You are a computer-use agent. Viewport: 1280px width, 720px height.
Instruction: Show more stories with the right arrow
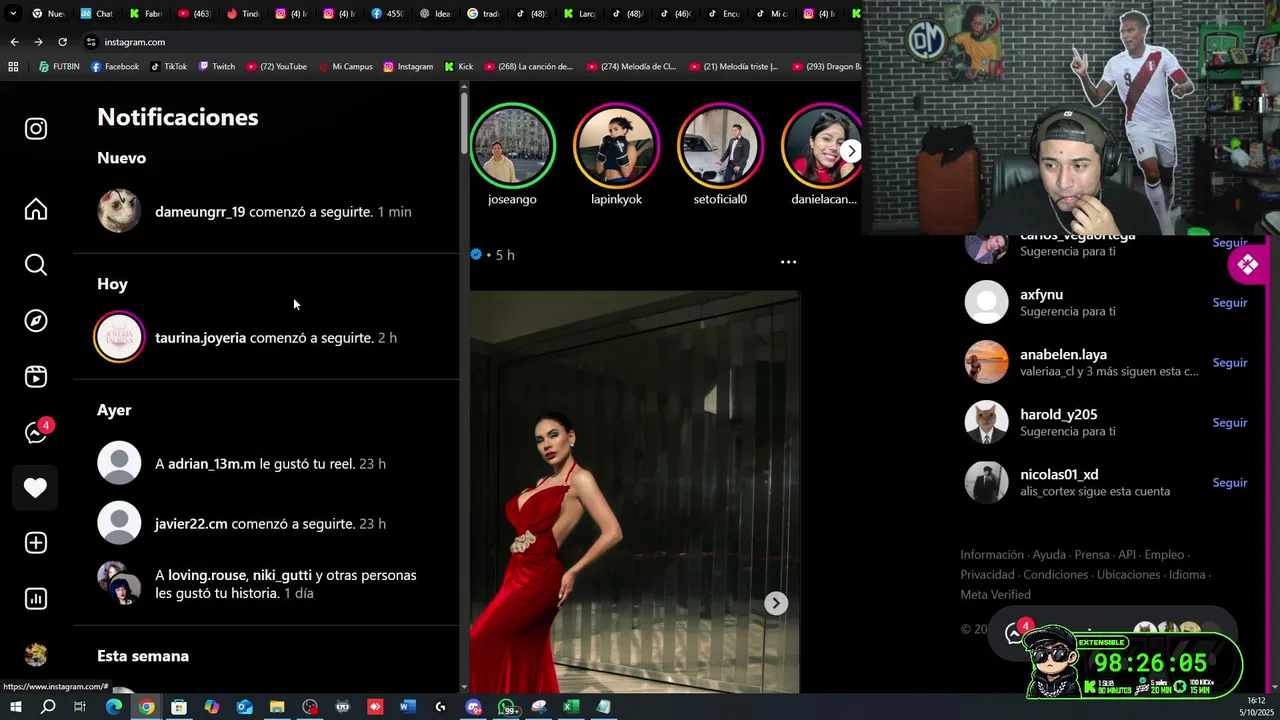pyautogui.click(x=850, y=151)
